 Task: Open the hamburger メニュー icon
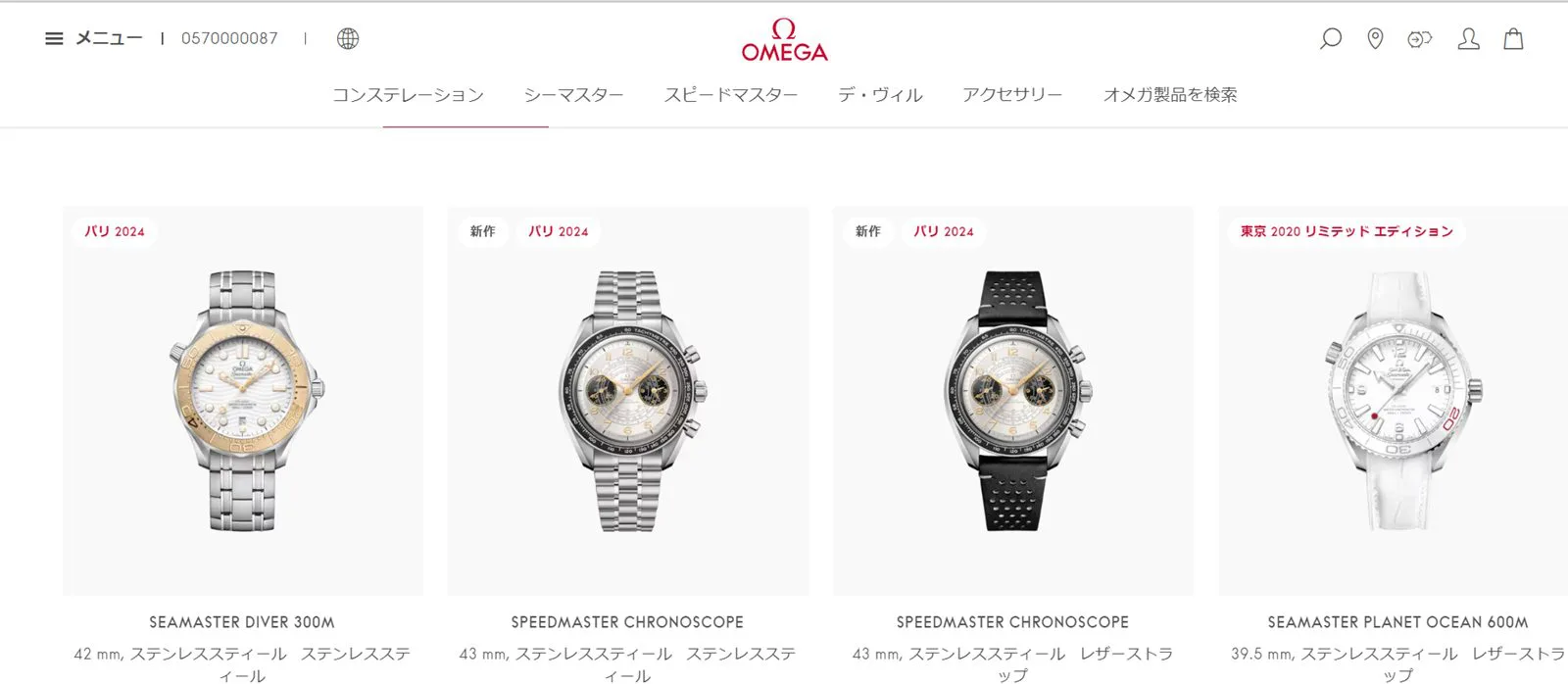(54, 38)
